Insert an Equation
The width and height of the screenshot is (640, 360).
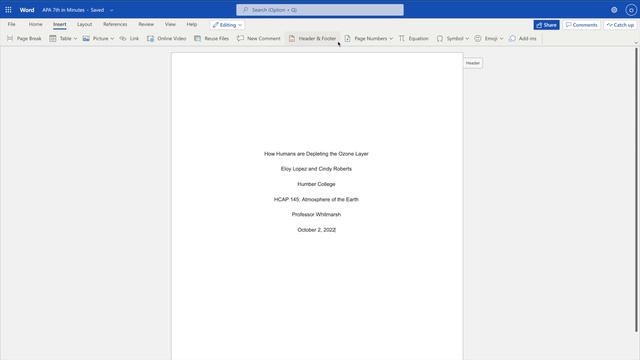(413, 38)
